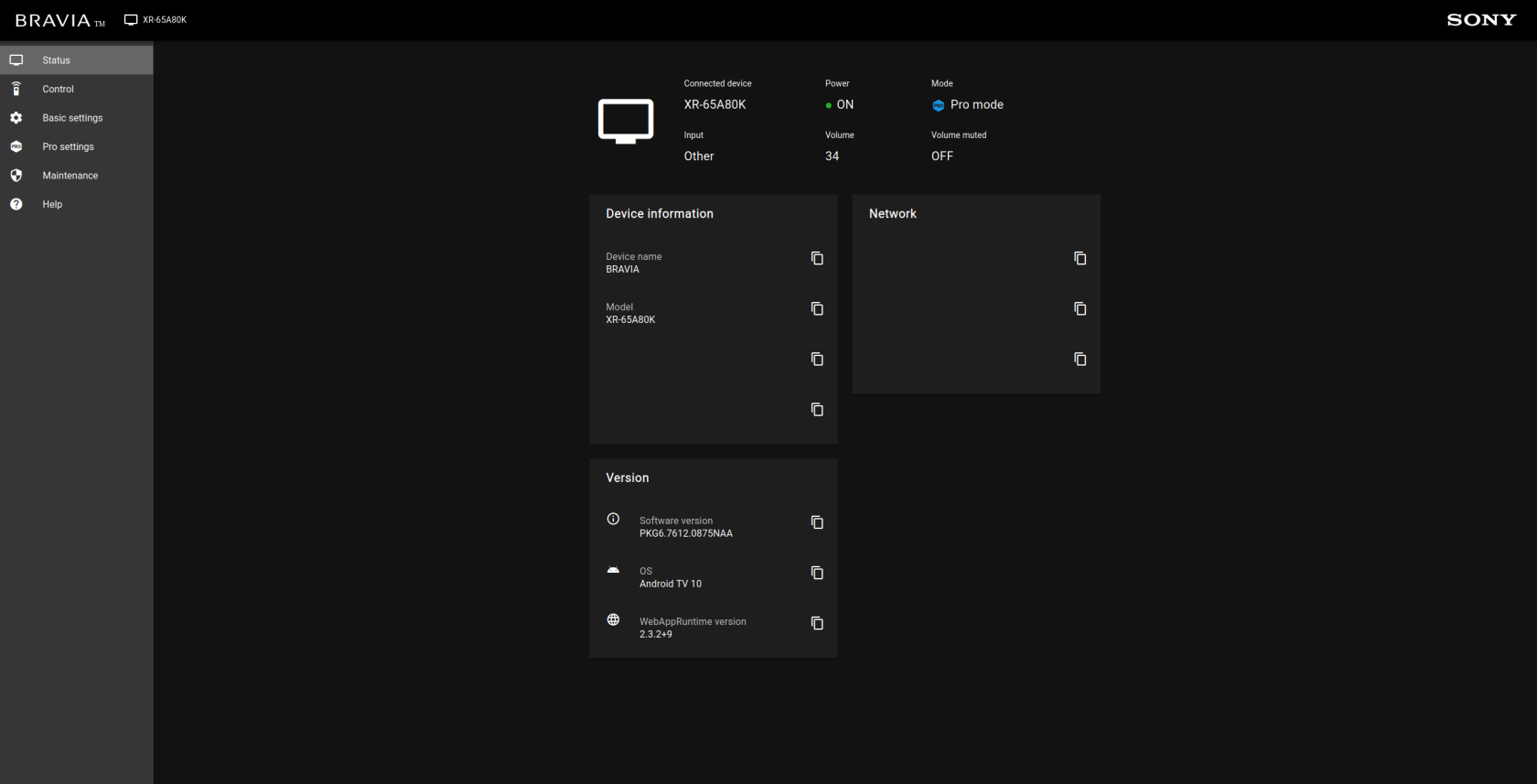The width and height of the screenshot is (1537, 784).
Task: Go to Basic settings
Action: 76,118
